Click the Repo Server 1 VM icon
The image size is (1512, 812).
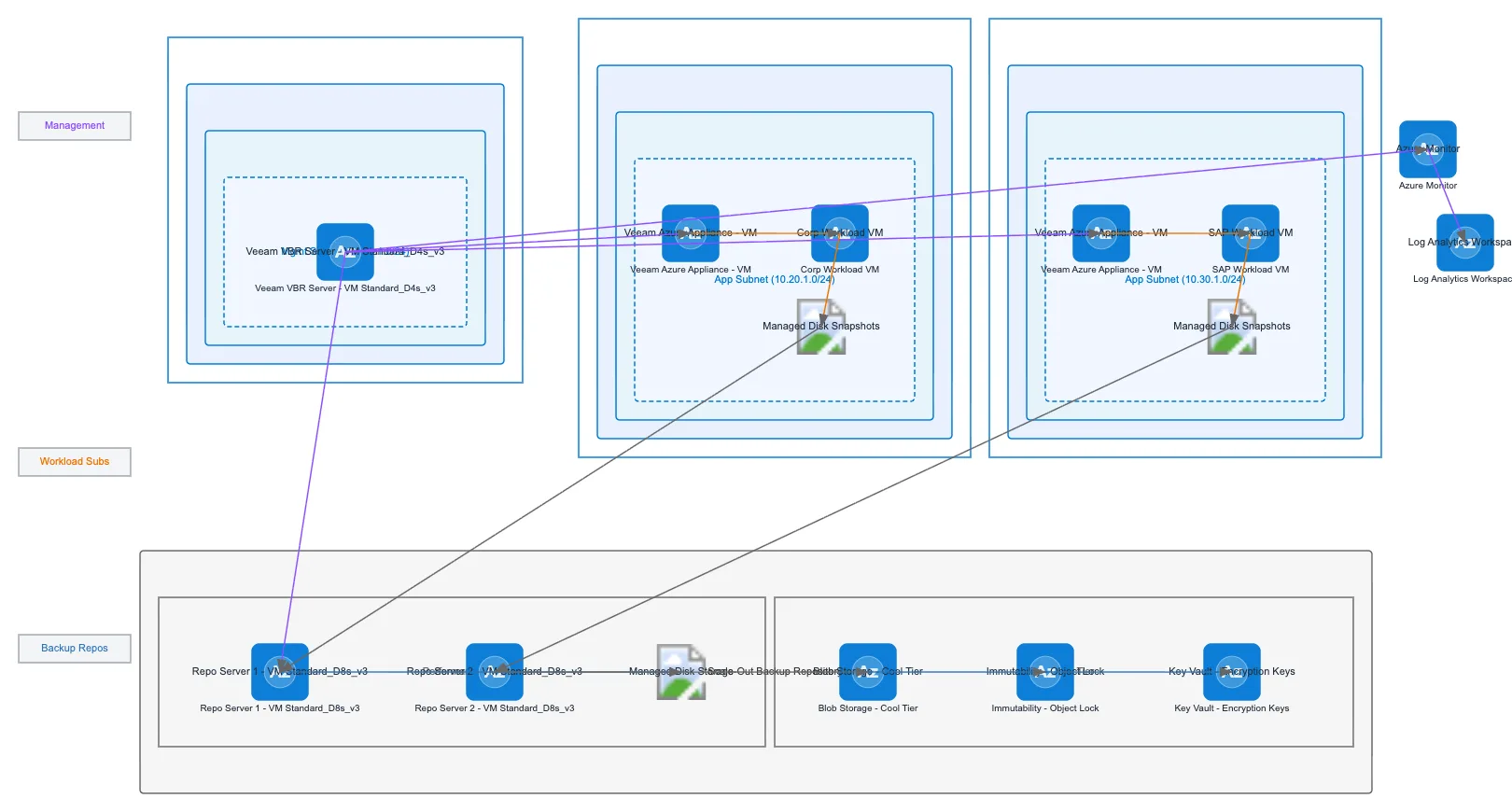tap(280, 672)
